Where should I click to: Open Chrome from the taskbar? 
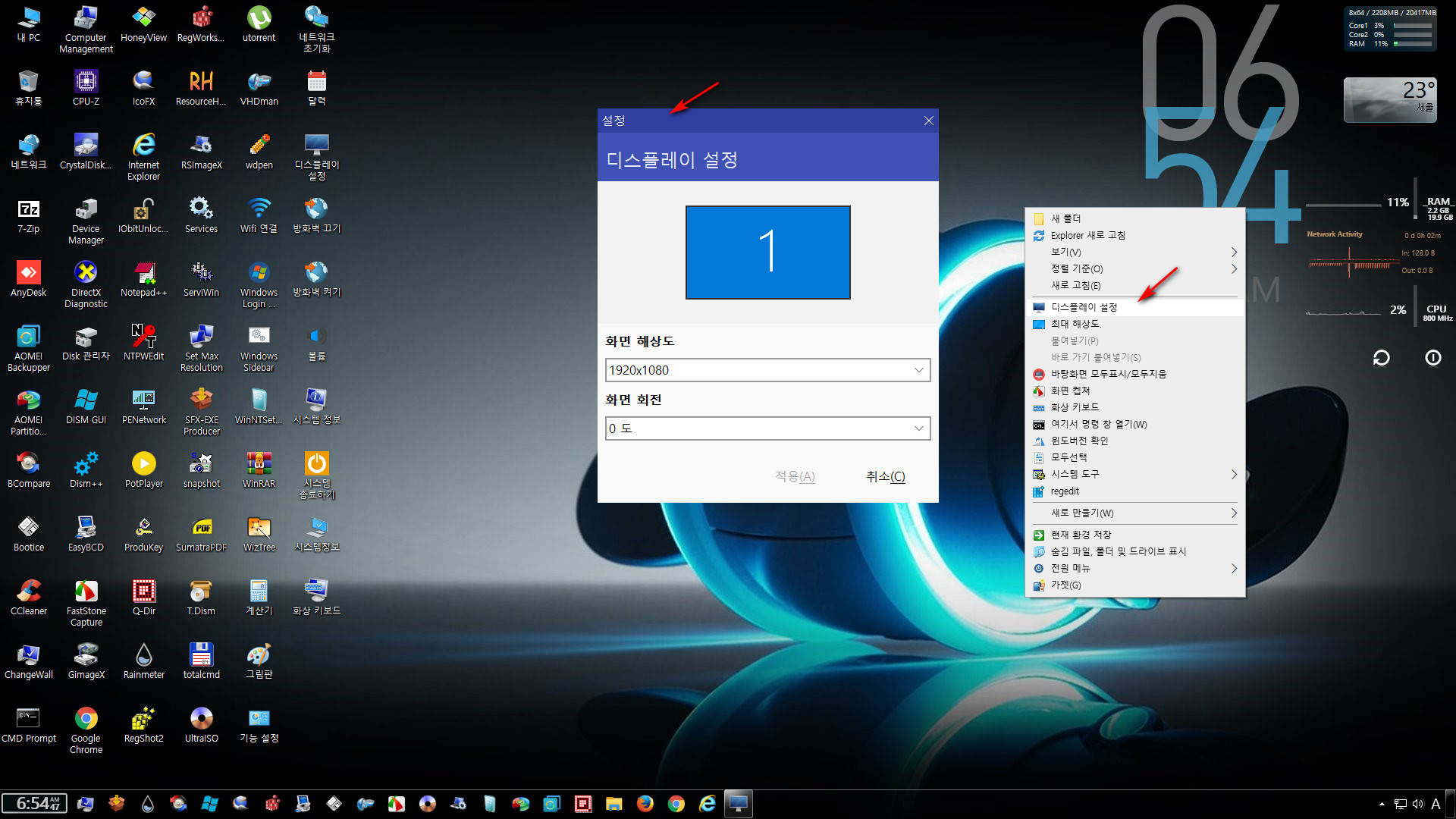[x=676, y=804]
